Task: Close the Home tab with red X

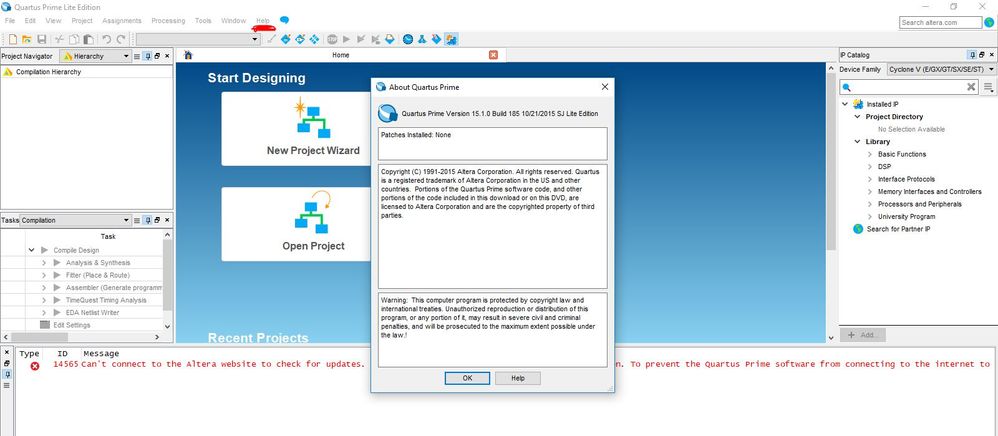Action: click(492, 55)
